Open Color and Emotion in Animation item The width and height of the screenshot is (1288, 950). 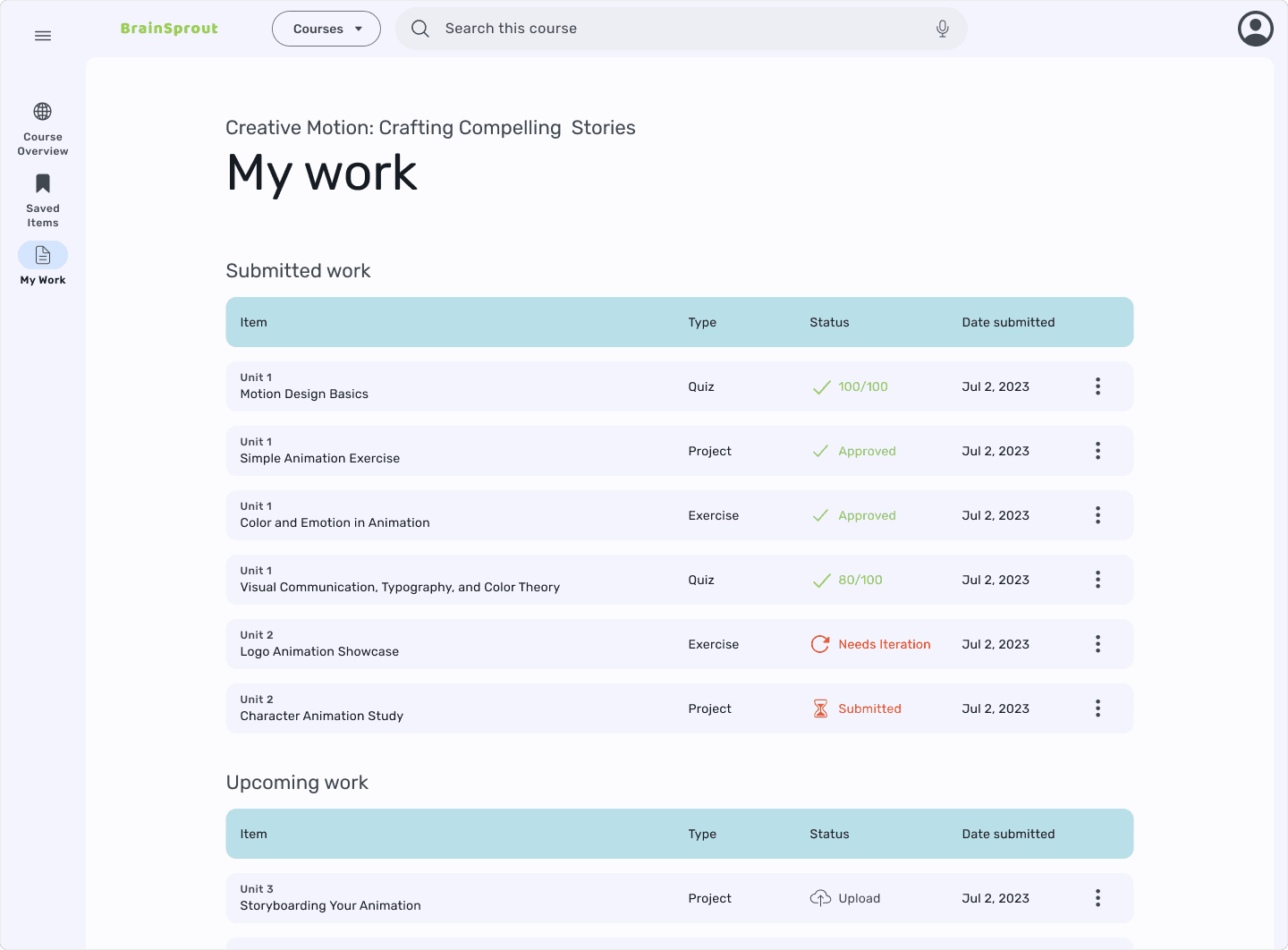click(x=335, y=522)
